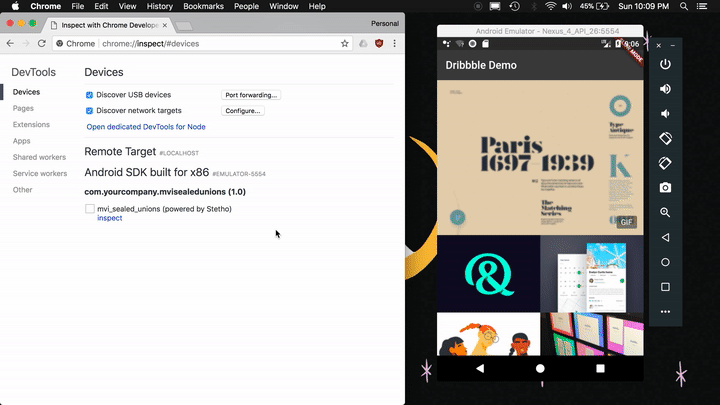Click emulator sidebar back triangle icon
Viewport: 720px width, 405px height.
665,237
